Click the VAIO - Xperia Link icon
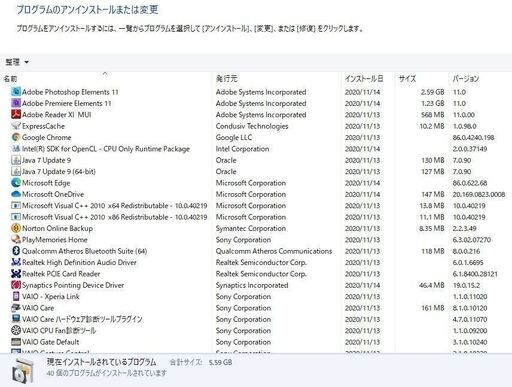512x387 pixels. point(16,296)
